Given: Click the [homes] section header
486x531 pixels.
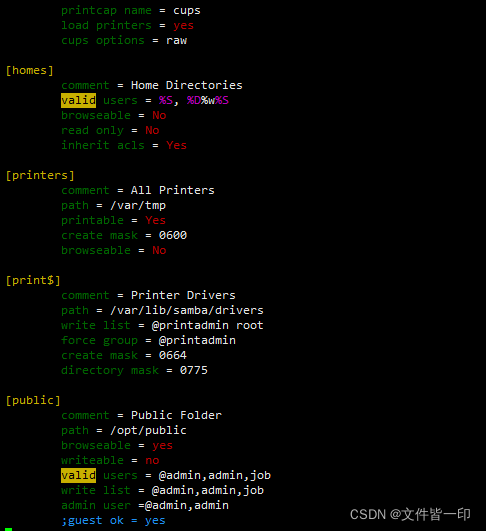Looking at the screenshot, I should click(30, 70).
